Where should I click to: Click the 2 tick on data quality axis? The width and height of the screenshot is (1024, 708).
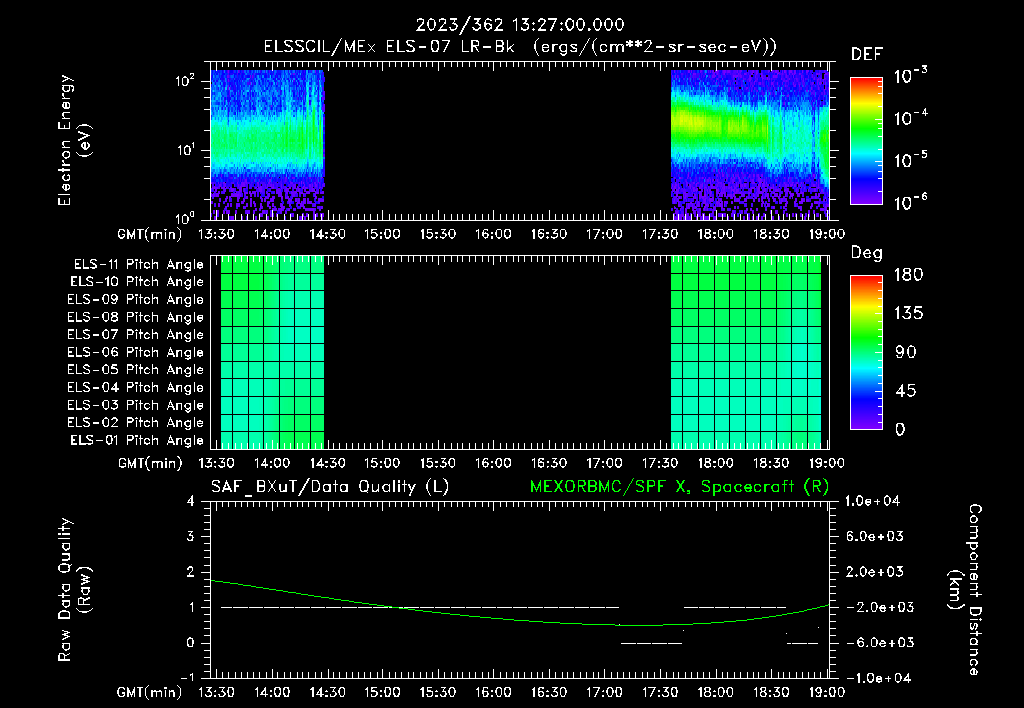[x=191, y=571]
